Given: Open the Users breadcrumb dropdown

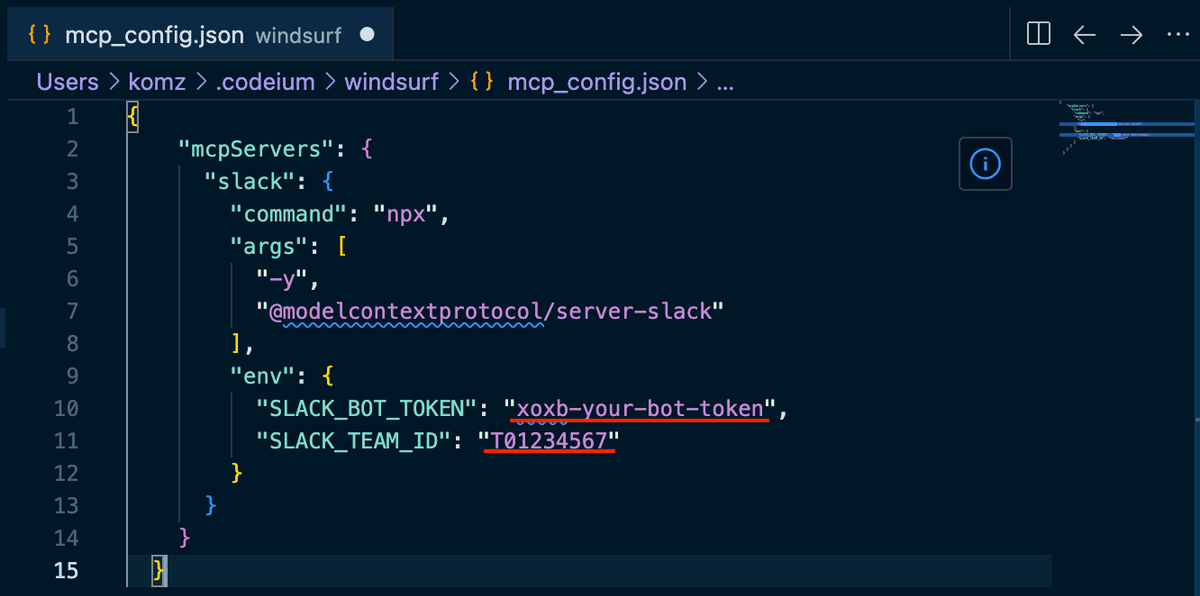Looking at the screenshot, I should point(66,81).
